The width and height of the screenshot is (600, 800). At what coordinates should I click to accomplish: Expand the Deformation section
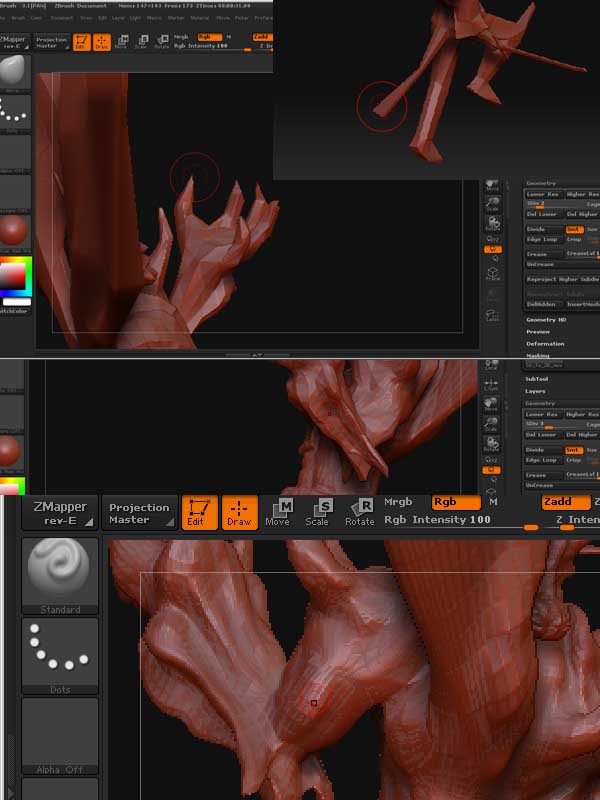pyautogui.click(x=545, y=344)
